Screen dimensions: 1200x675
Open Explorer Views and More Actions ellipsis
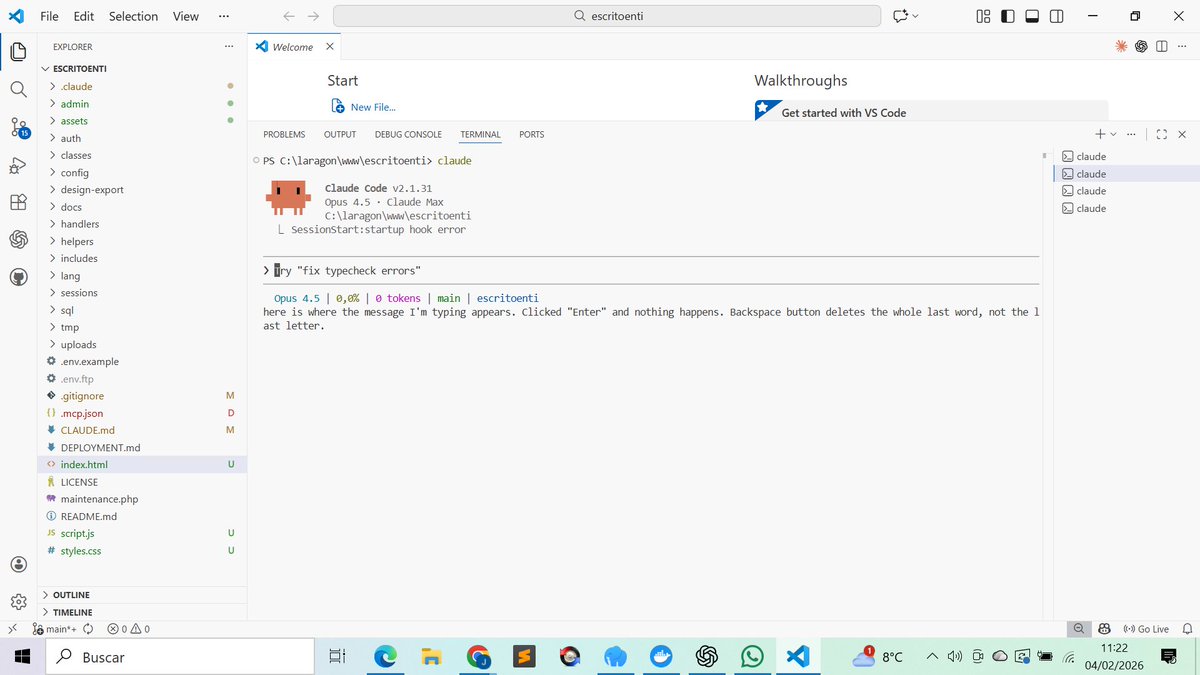[229, 46]
